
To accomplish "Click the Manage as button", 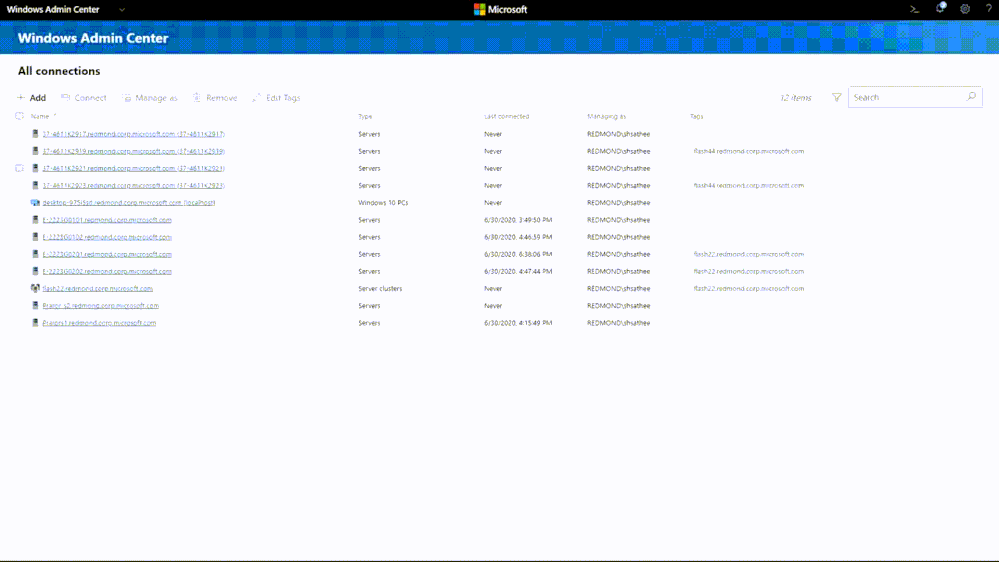I will 150,97.
